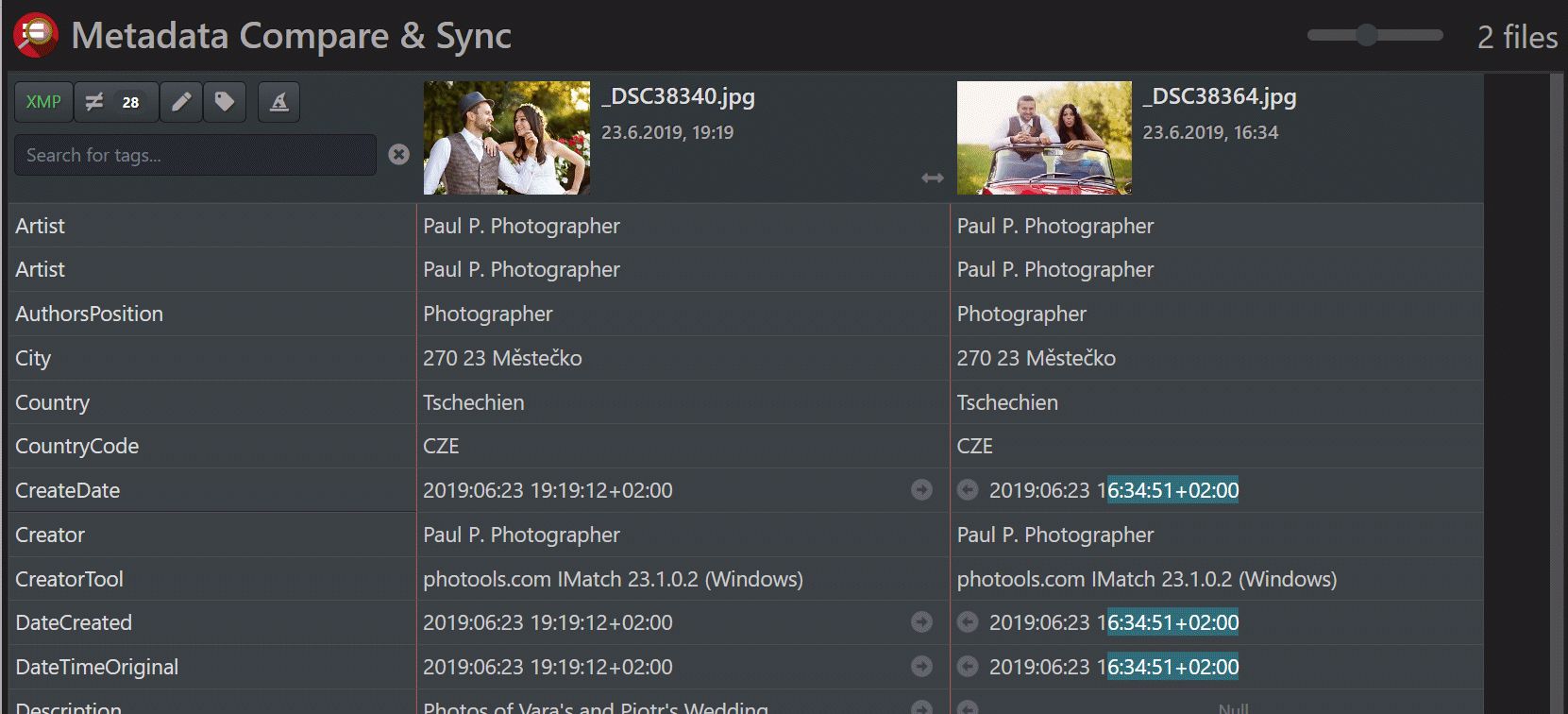Image resolution: width=1568 pixels, height=714 pixels.
Task: Click the swap arrows between the two files
Action: tap(933, 178)
